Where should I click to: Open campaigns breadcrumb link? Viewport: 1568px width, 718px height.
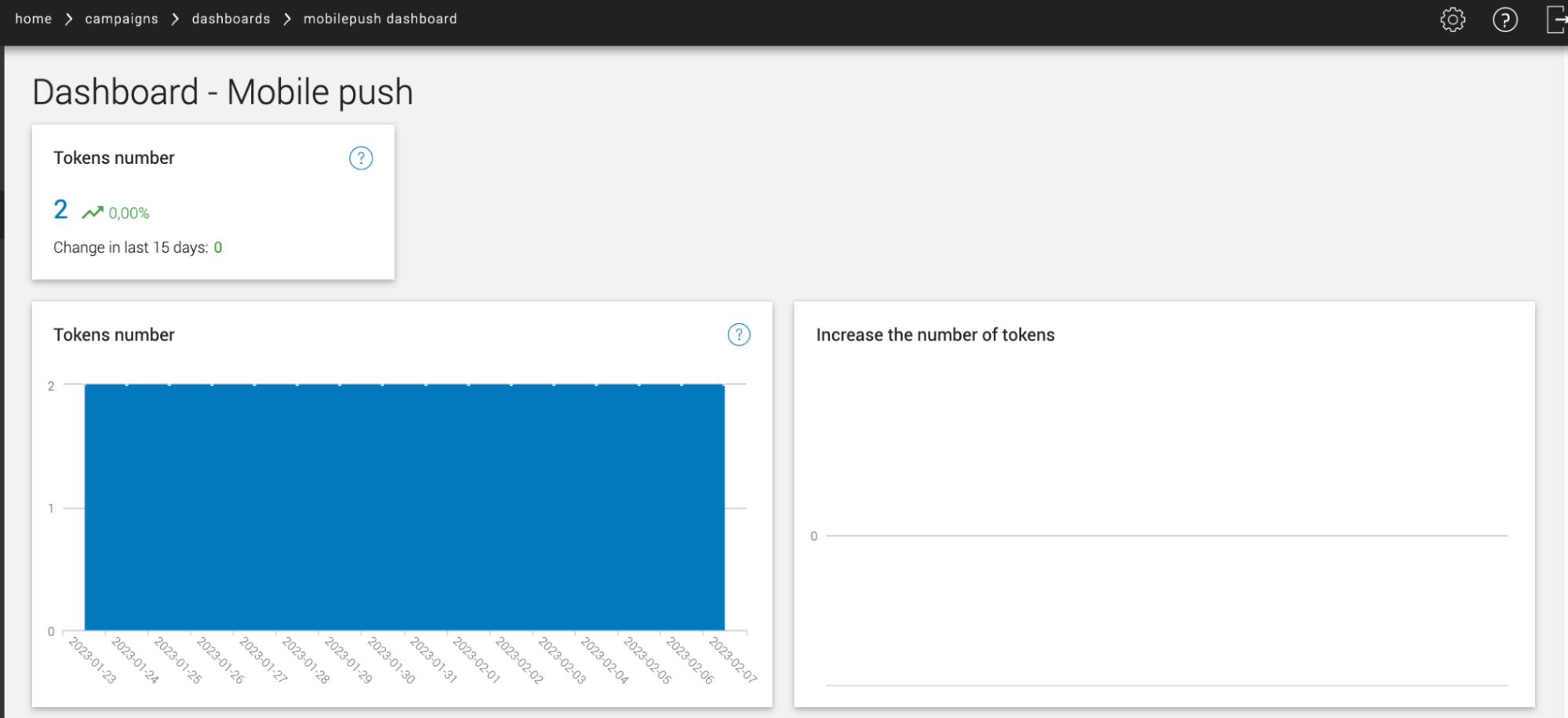click(122, 19)
